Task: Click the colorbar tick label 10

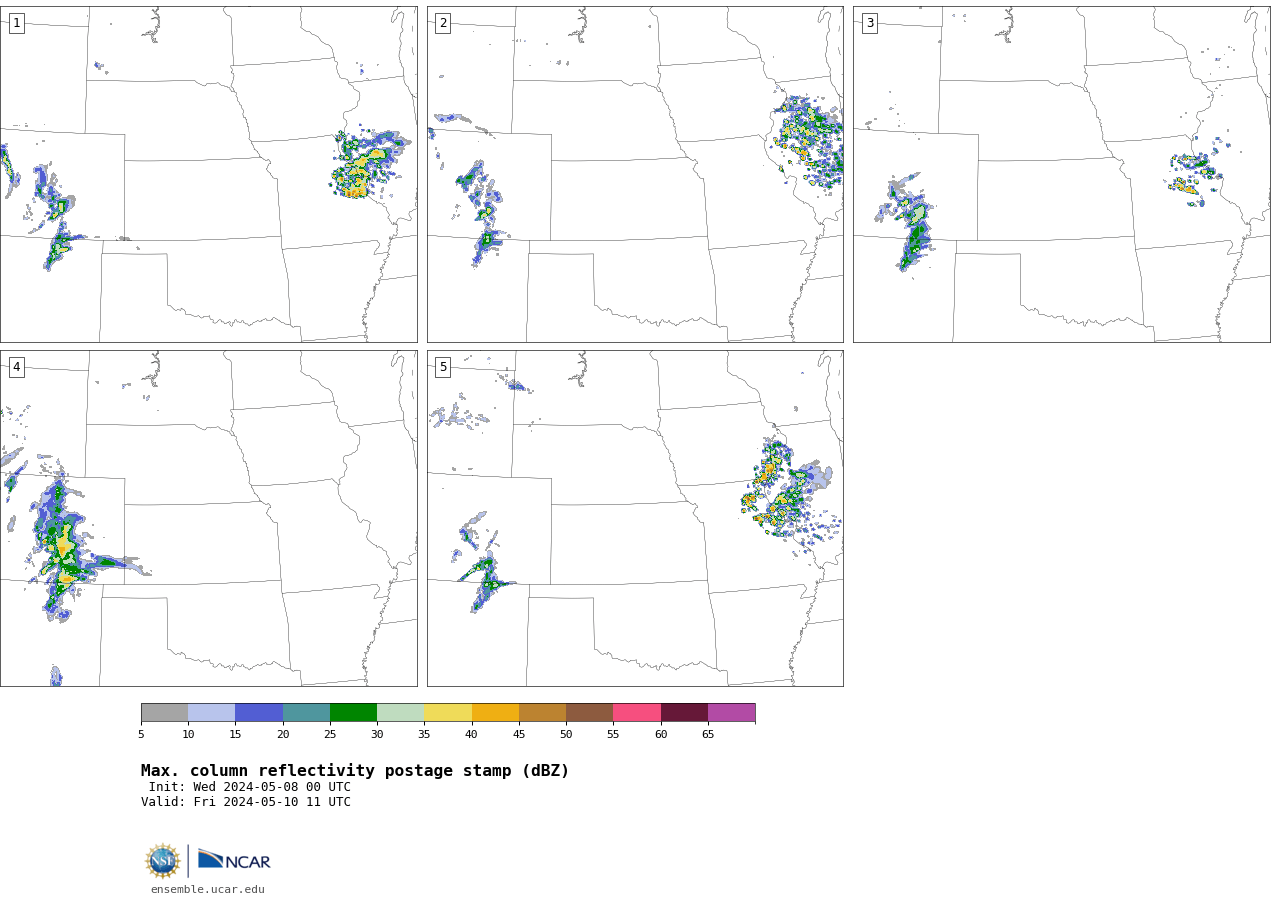Action: tap(188, 735)
